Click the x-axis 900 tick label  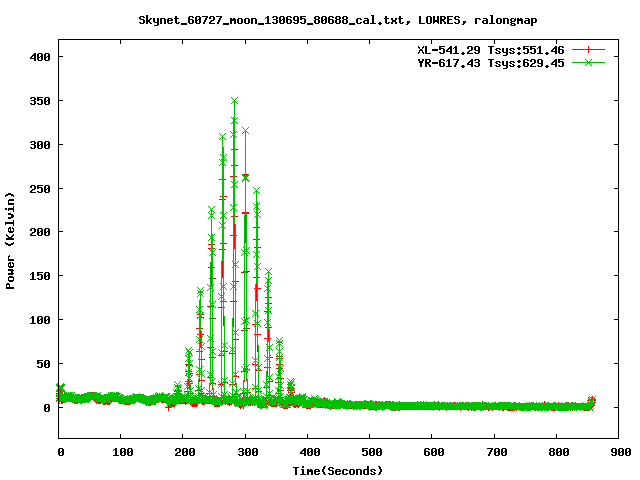click(620, 452)
